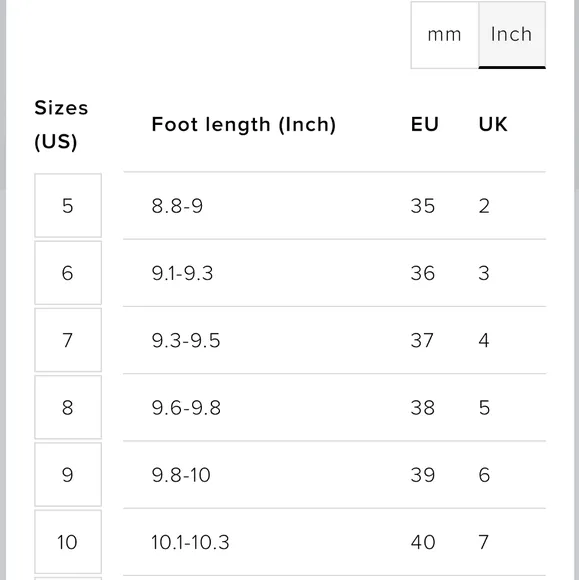The height and width of the screenshot is (580, 579).
Task: Click the Sizes (US) header
Action: [x=61, y=125]
